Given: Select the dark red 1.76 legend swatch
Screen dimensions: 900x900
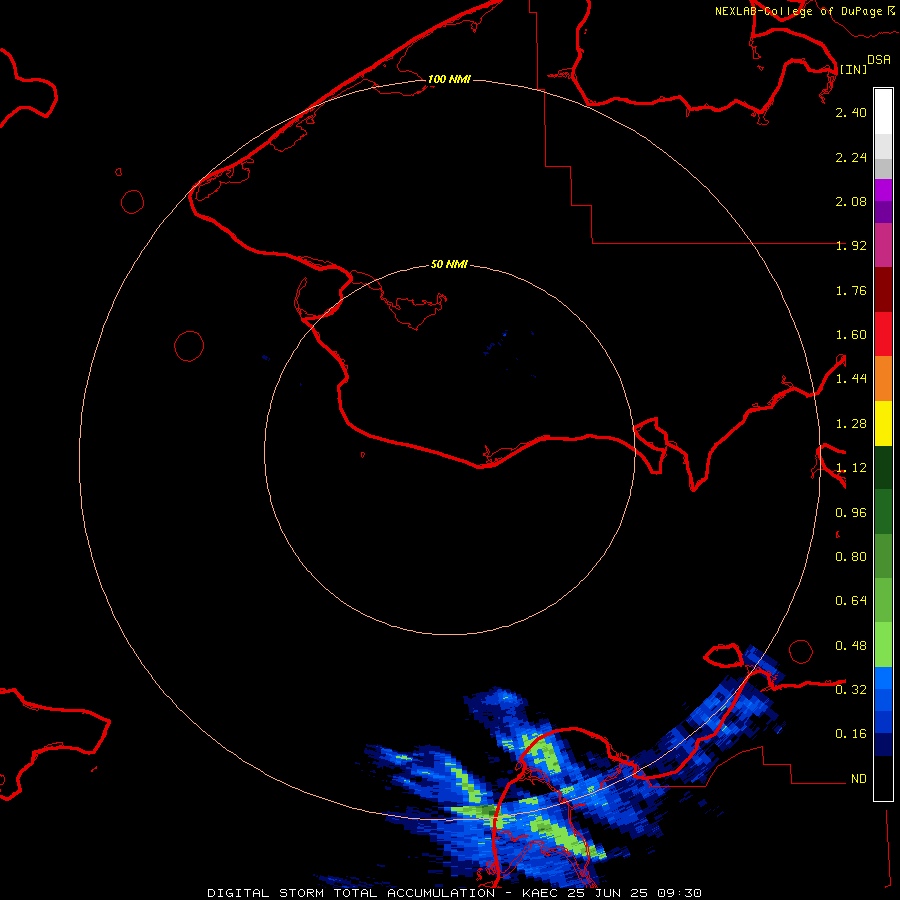Looking at the screenshot, I should click(x=883, y=290).
